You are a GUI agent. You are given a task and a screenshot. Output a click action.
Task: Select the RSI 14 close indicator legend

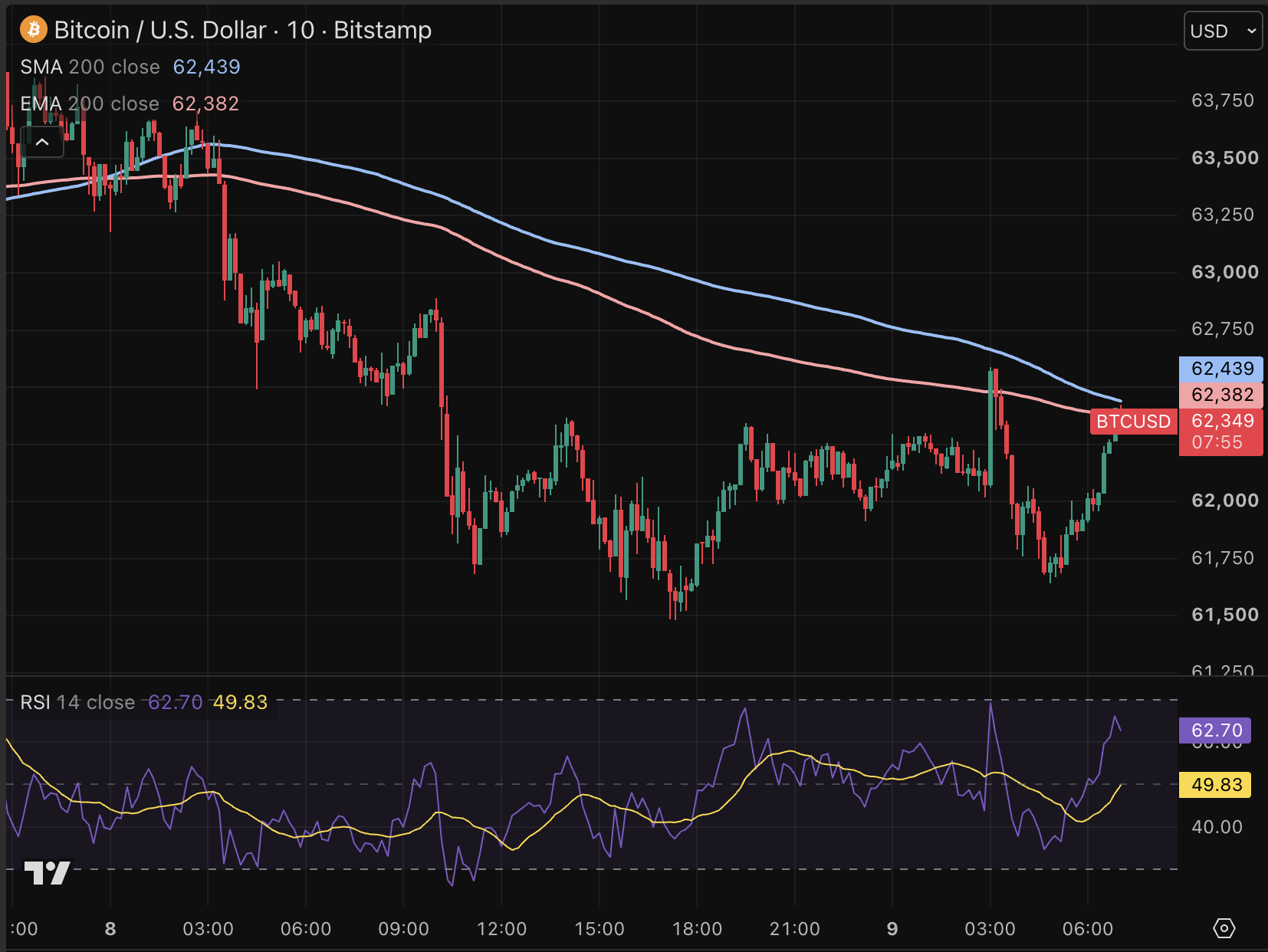tap(77, 702)
